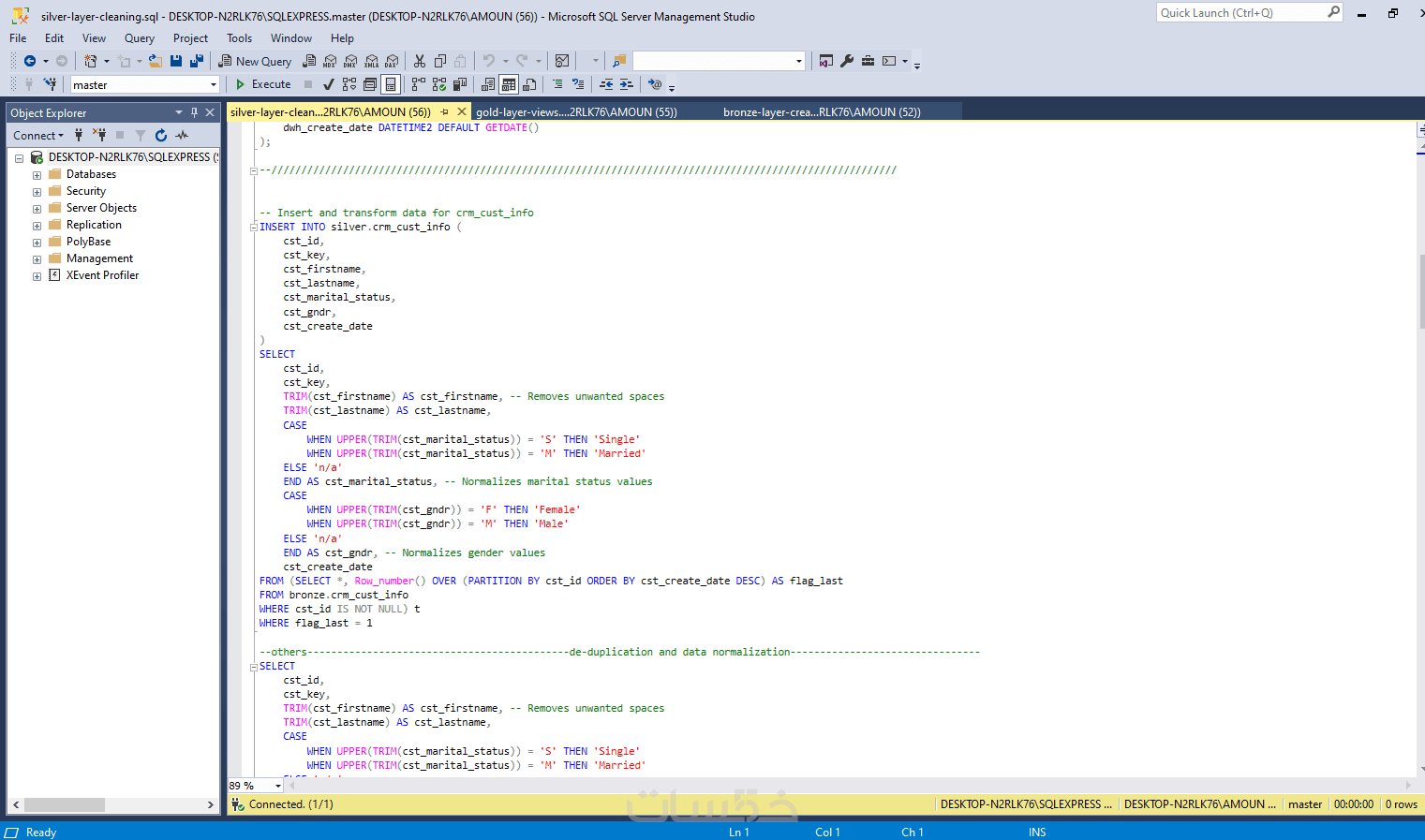1425x840 pixels.
Task: Pin the silver-layer-cleaning tab
Action: click(445, 111)
